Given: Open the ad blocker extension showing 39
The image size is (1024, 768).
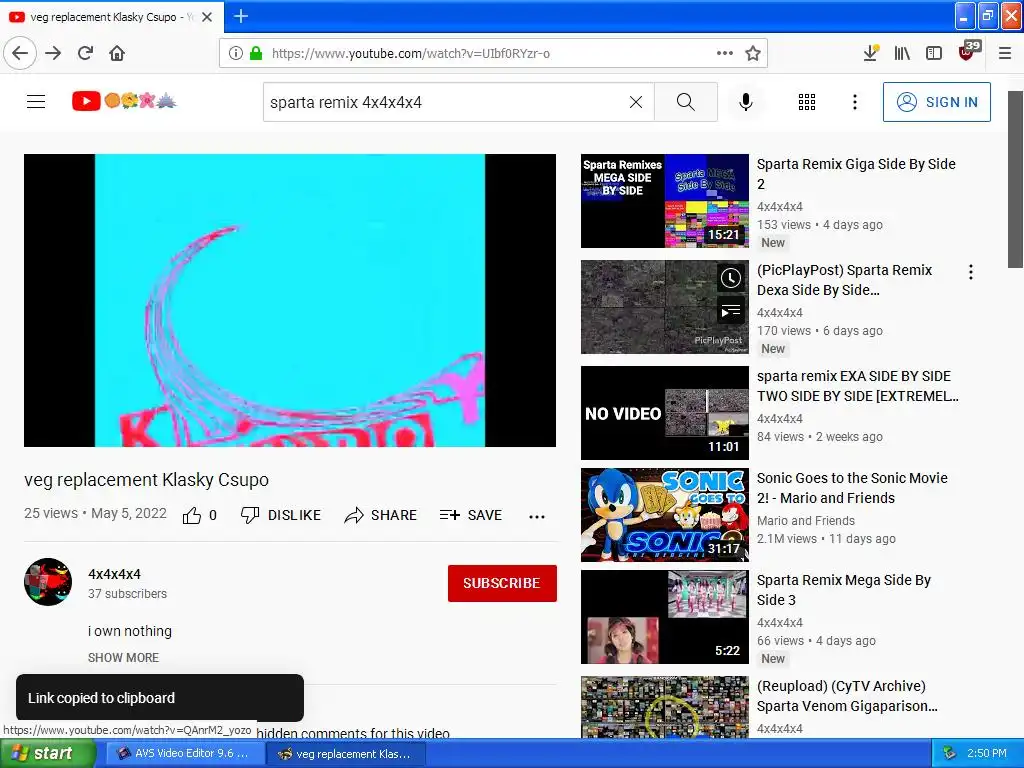Looking at the screenshot, I should coord(968,52).
